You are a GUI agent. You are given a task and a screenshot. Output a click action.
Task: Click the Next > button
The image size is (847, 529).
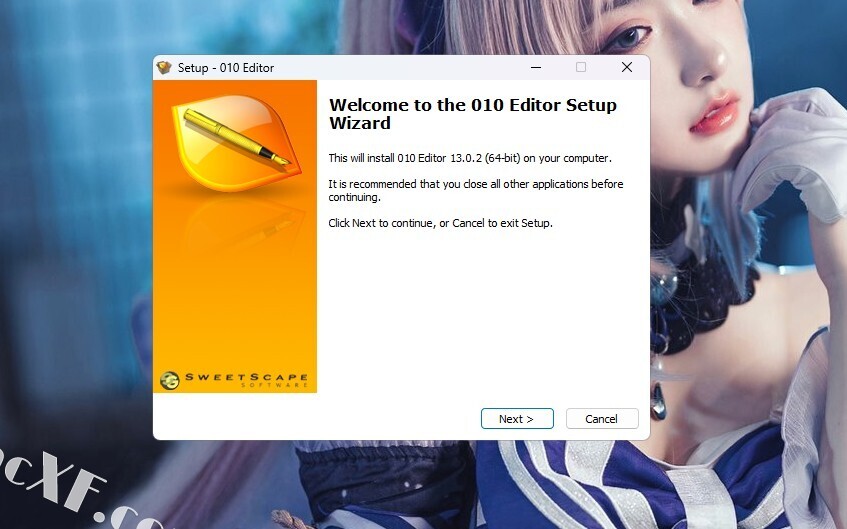point(517,419)
